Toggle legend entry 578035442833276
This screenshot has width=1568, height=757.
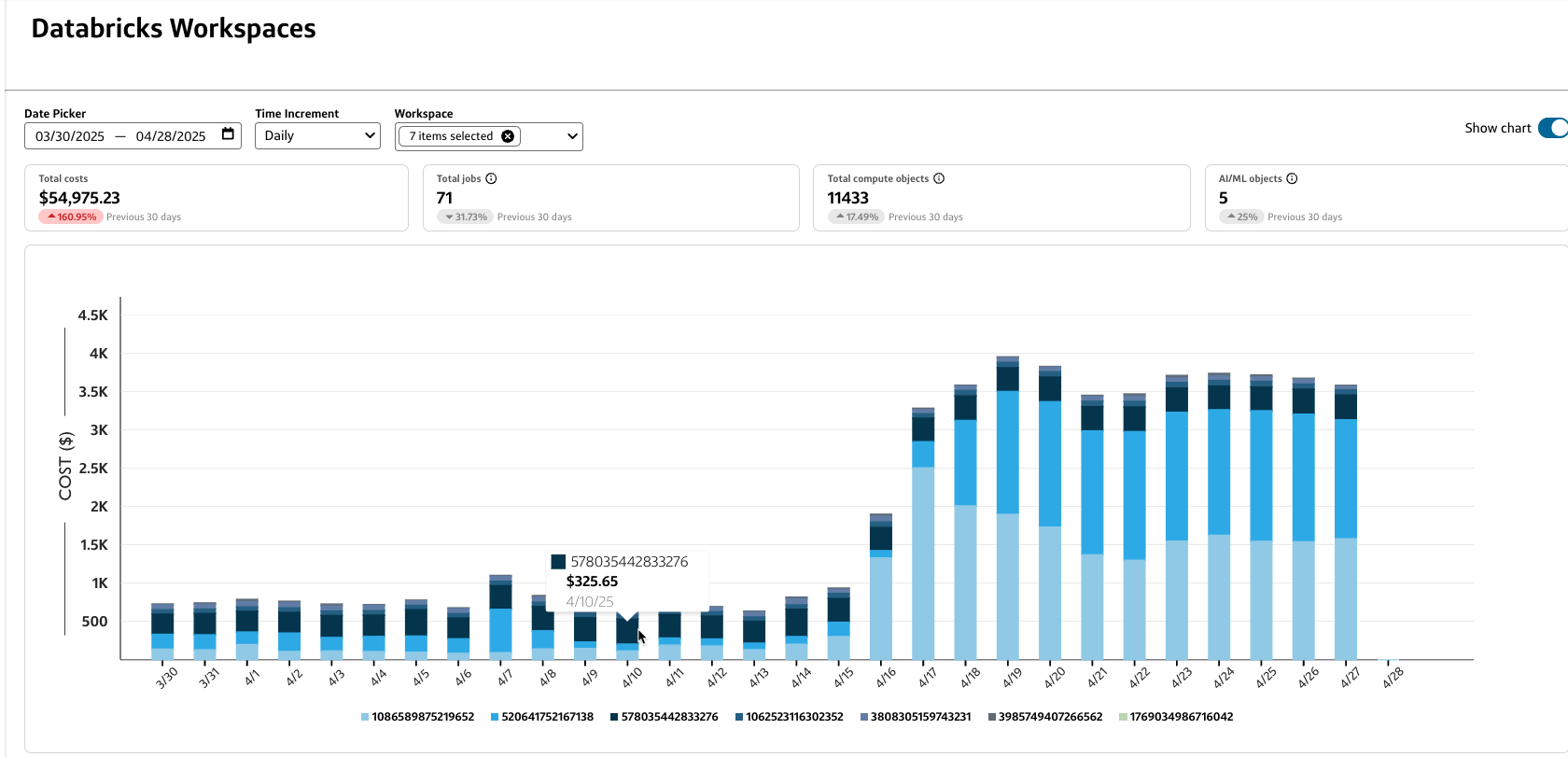[665, 717]
